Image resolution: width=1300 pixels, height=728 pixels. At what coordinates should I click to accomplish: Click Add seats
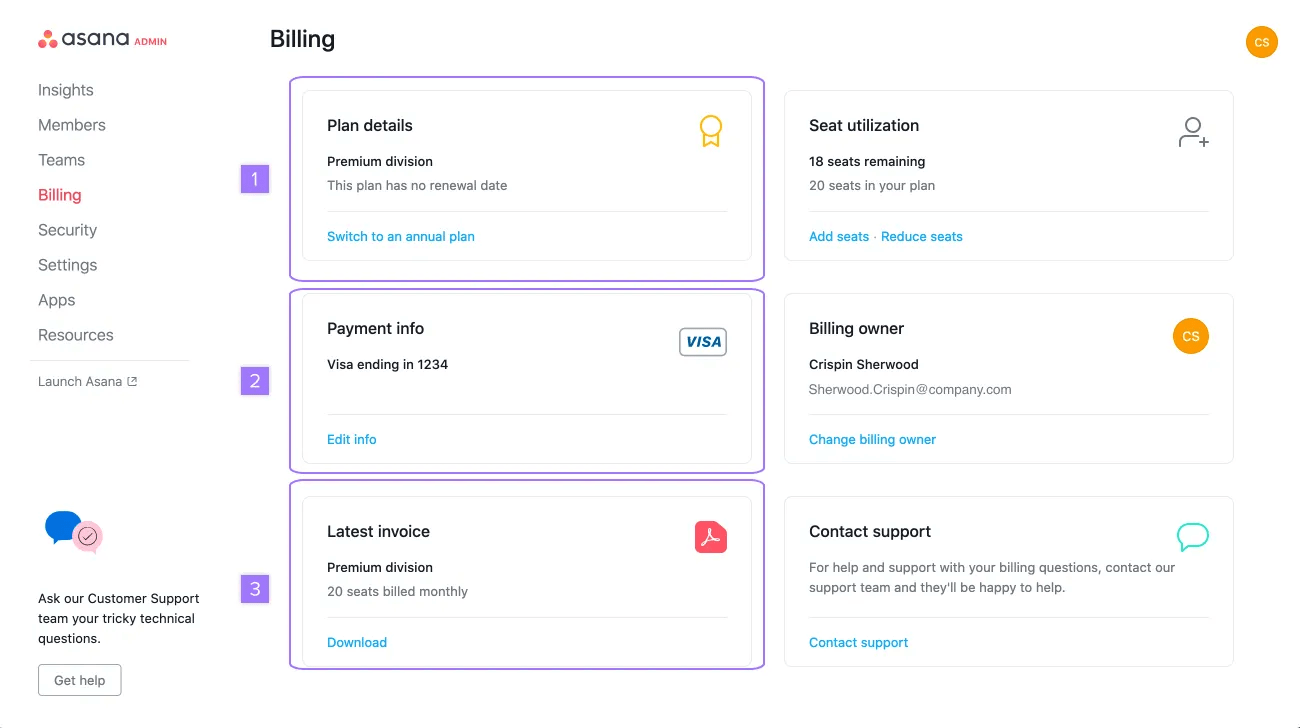pyautogui.click(x=838, y=236)
